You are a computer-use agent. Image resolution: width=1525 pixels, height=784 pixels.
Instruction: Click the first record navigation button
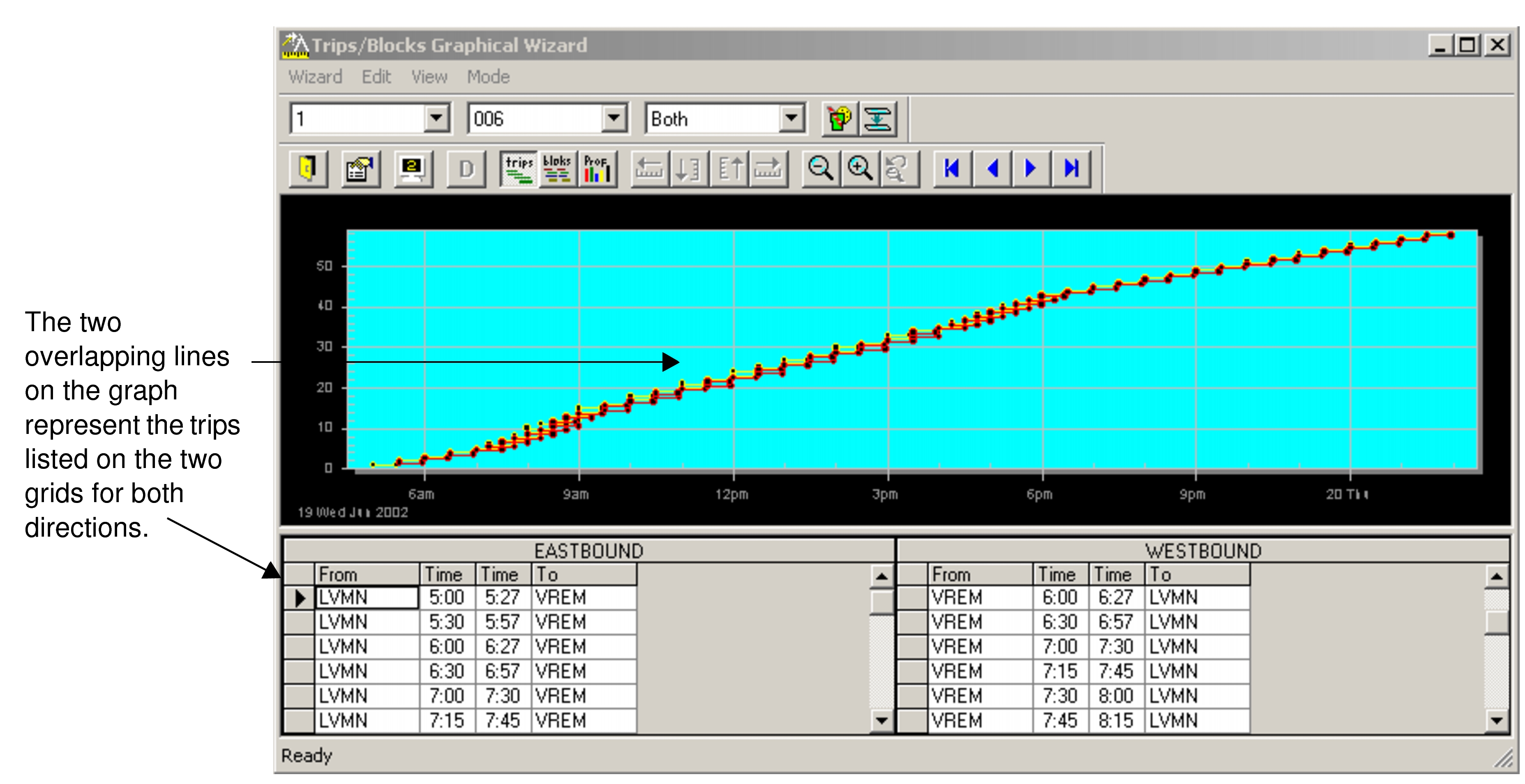coord(951,170)
